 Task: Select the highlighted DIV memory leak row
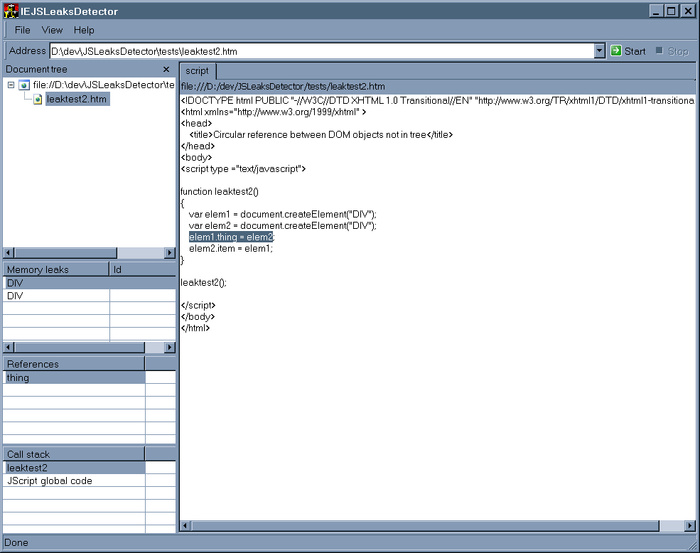pos(89,283)
